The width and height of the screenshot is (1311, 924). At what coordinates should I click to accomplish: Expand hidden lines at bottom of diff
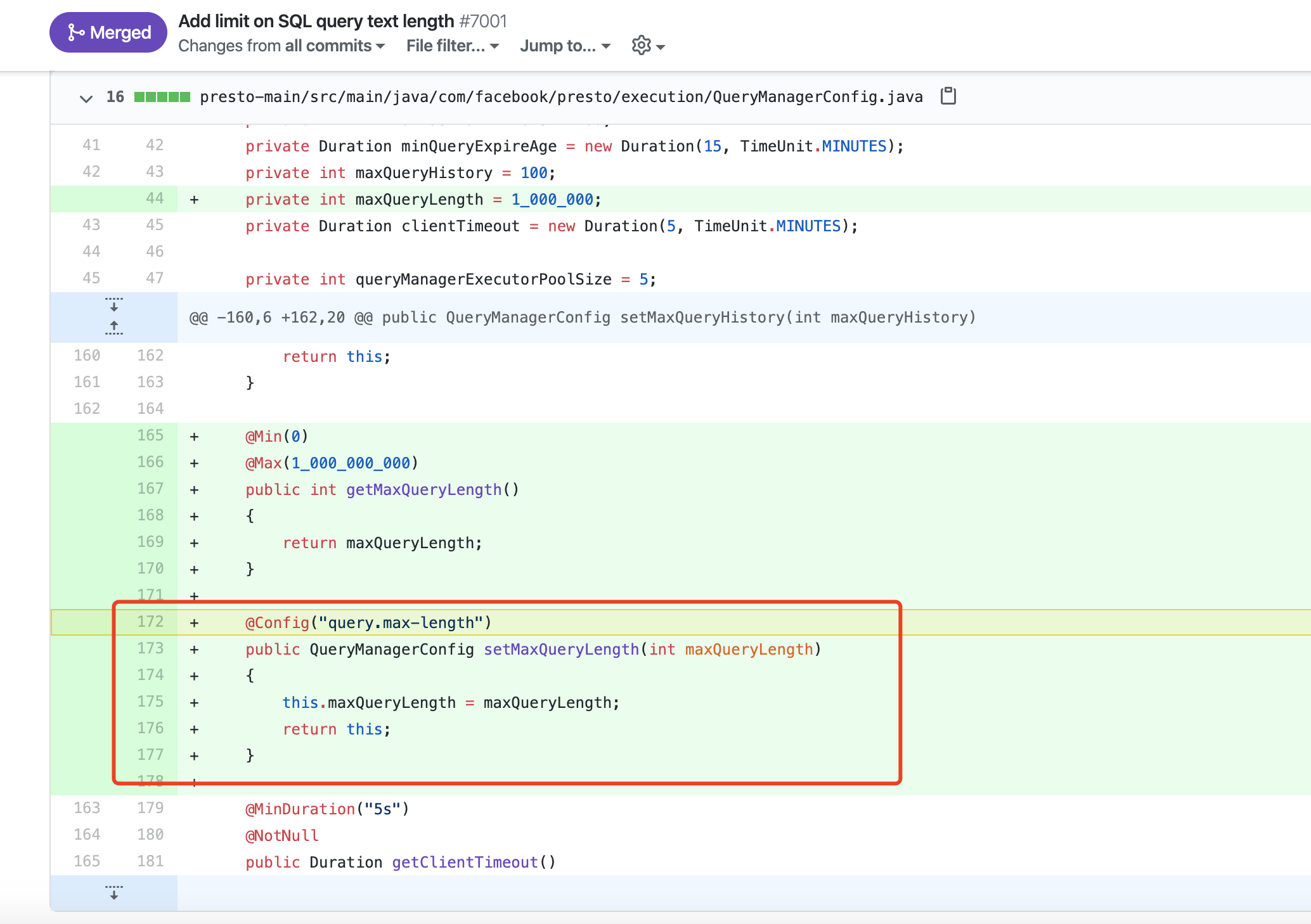click(114, 892)
